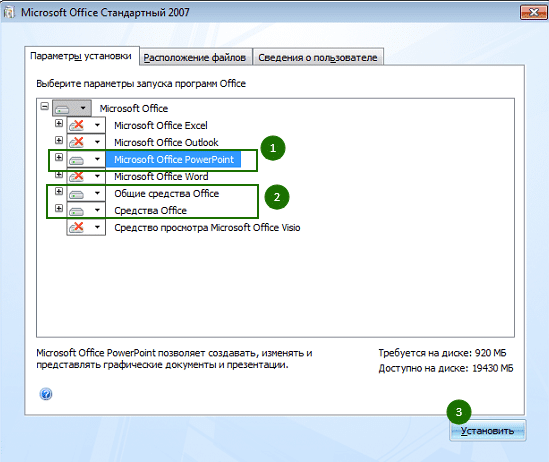The width and height of the screenshot is (549, 462).
Task: Click the Требуется на диске: 920 МБ text
Action: click(x=442, y=353)
